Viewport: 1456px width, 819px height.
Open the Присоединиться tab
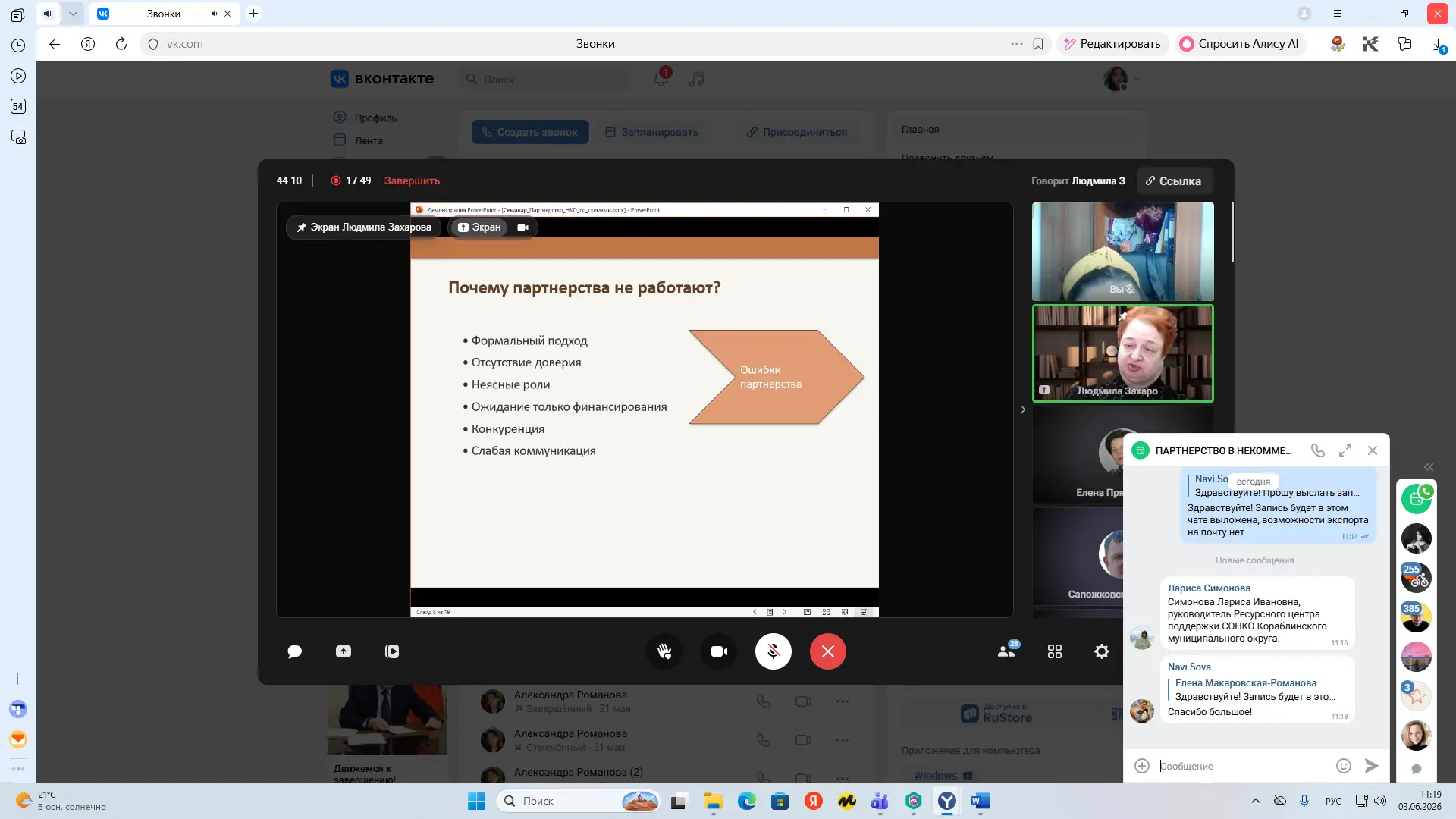pos(797,132)
